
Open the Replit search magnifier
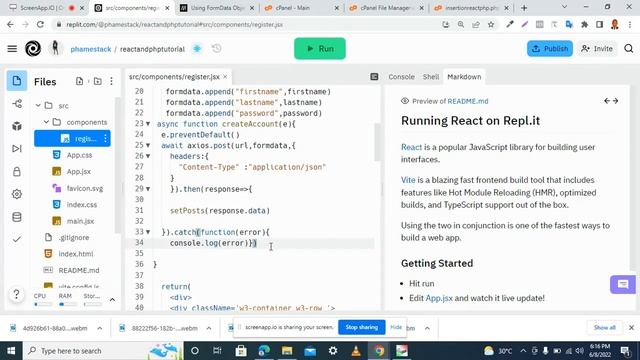[x=629, y=49]
